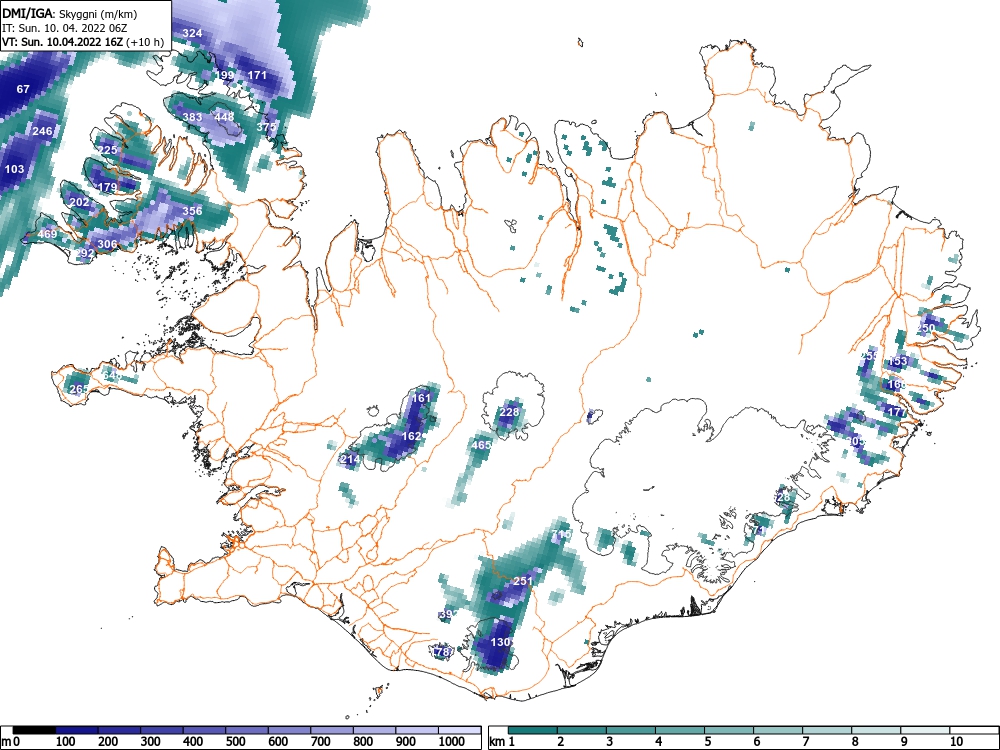This screenshot has height=750, width=1000.
Task: Click the map value 448
Action: point(224,117)
